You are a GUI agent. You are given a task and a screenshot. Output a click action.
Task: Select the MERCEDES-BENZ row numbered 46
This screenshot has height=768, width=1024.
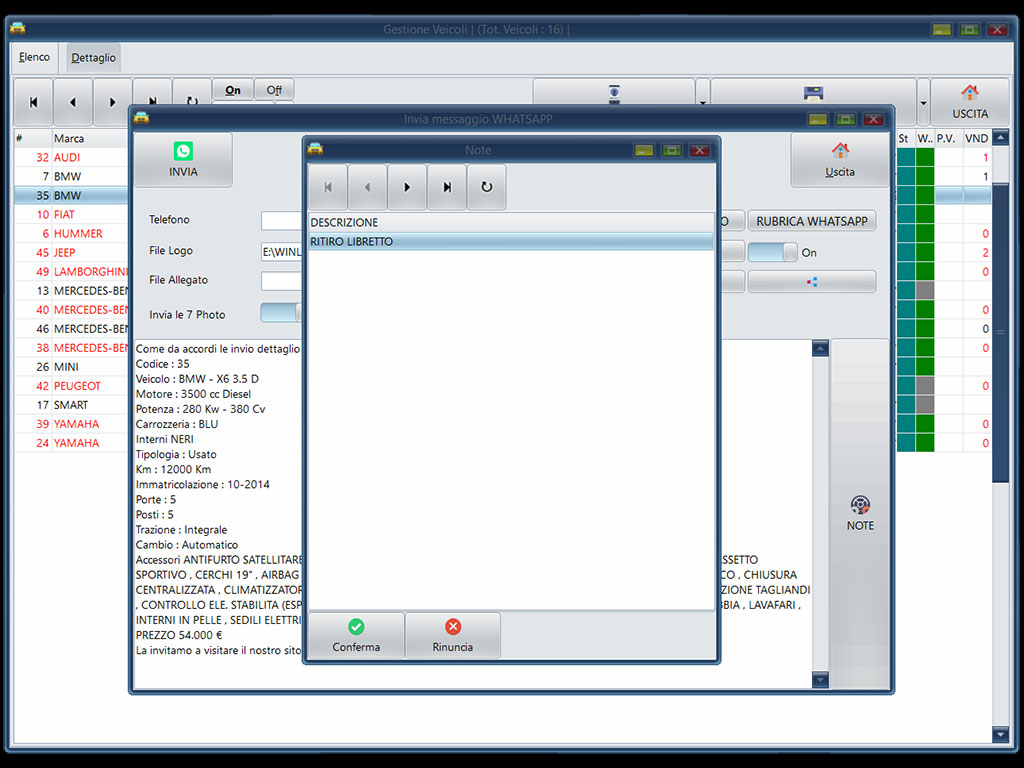[x=72, y=328]
